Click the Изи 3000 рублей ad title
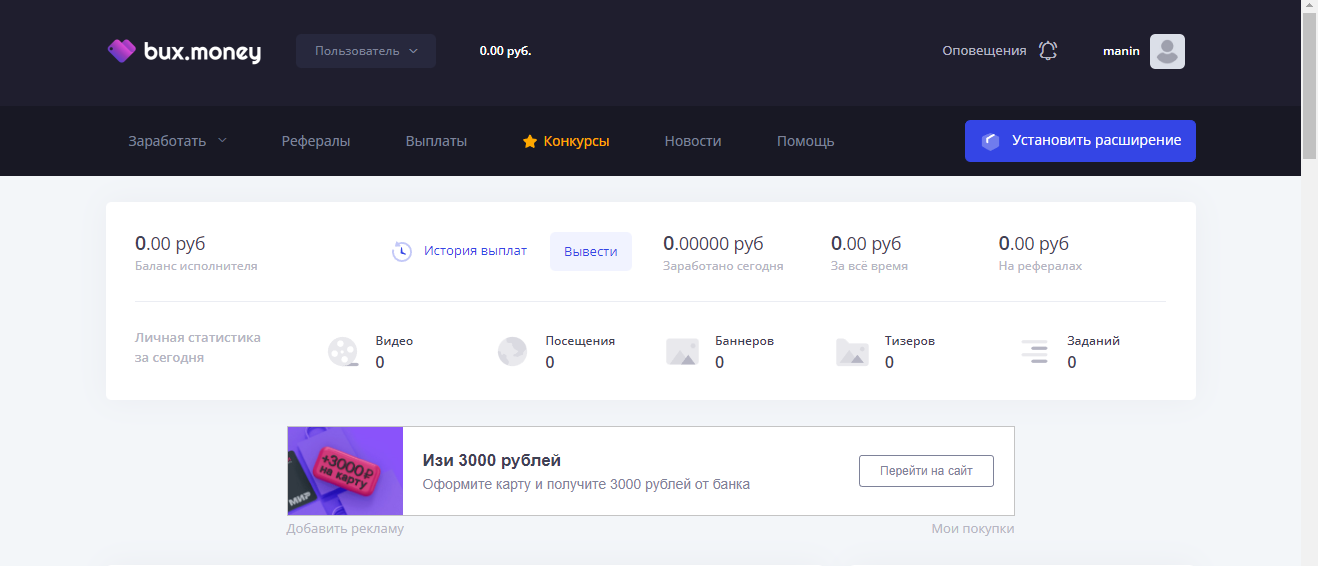This screenshot has width=1318, height=566. [492, 461]
